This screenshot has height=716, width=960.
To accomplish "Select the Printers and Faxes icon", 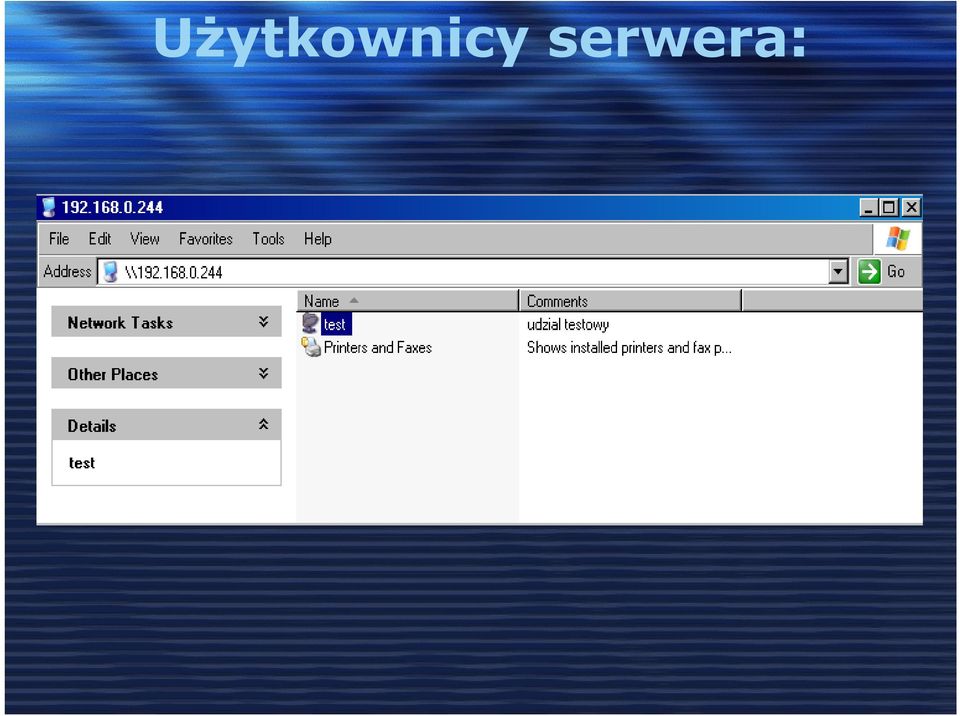I will coord(311,347).
